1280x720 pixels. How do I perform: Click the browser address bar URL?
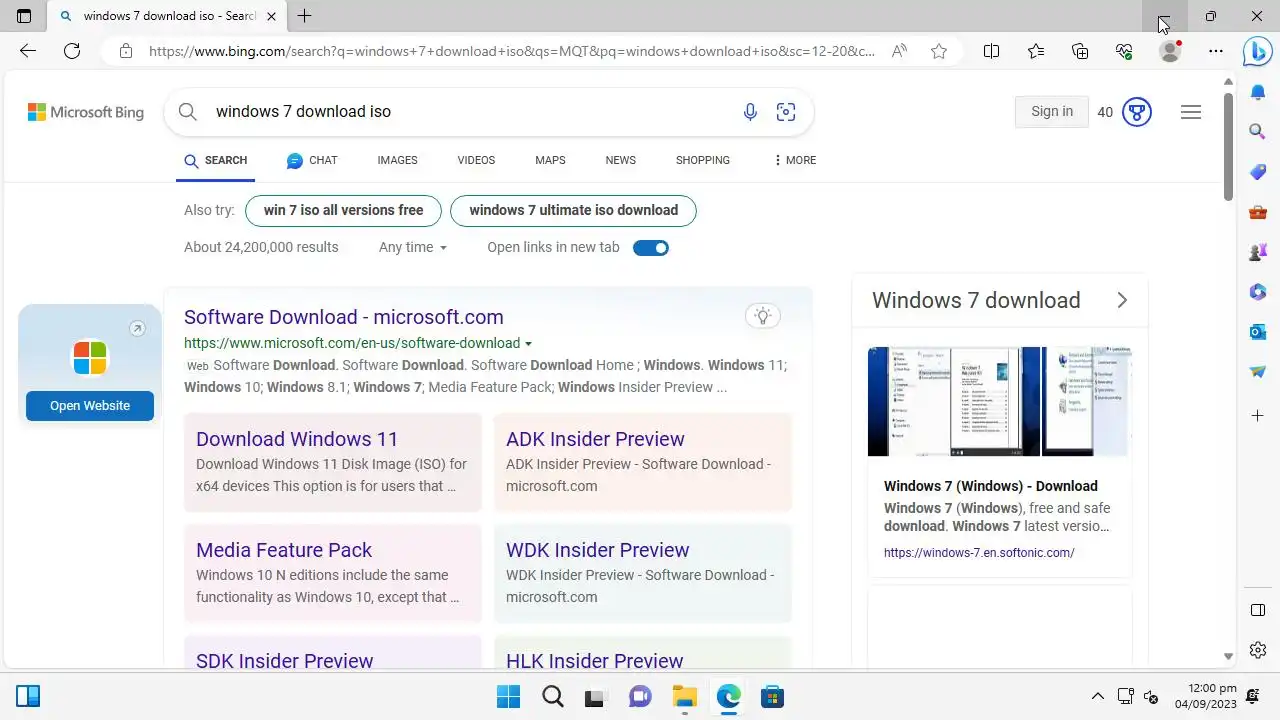[512, 51]
